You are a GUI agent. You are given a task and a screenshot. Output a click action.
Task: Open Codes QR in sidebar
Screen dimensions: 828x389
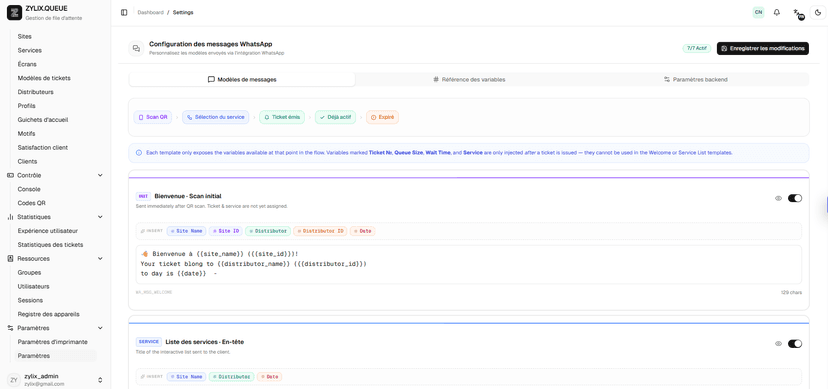click(x=32, y=203)
